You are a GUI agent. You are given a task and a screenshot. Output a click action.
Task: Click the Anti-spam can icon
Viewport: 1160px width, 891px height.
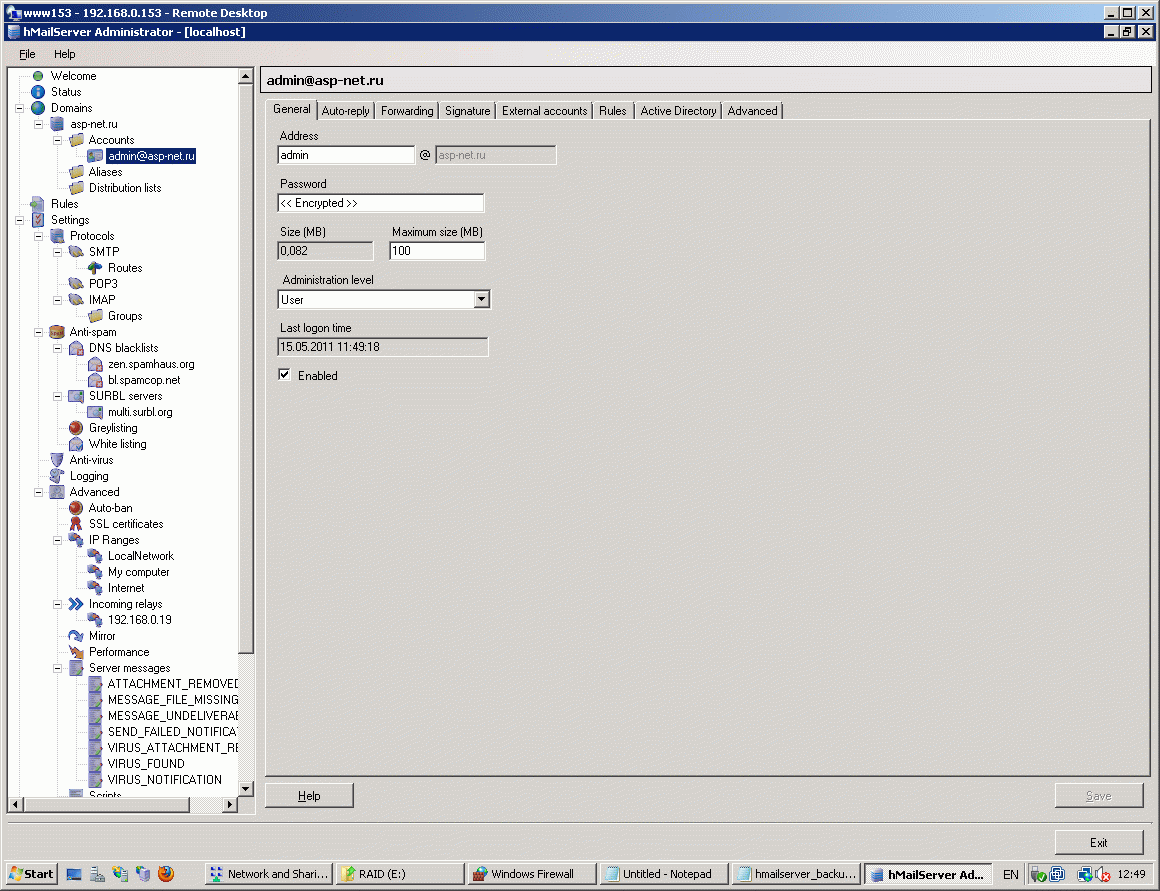click(57, 332)
